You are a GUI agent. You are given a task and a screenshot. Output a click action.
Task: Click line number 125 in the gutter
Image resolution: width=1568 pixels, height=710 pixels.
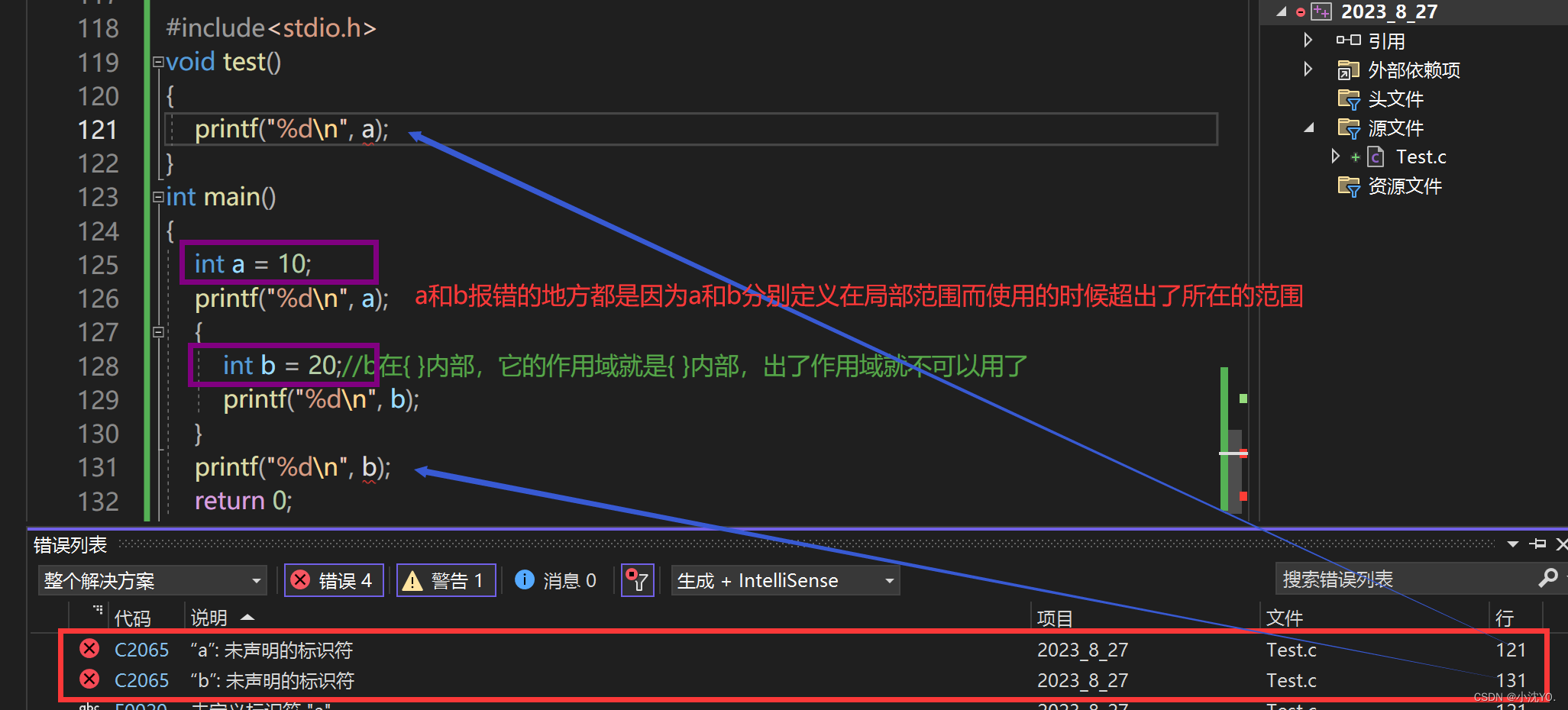(98, 265)
